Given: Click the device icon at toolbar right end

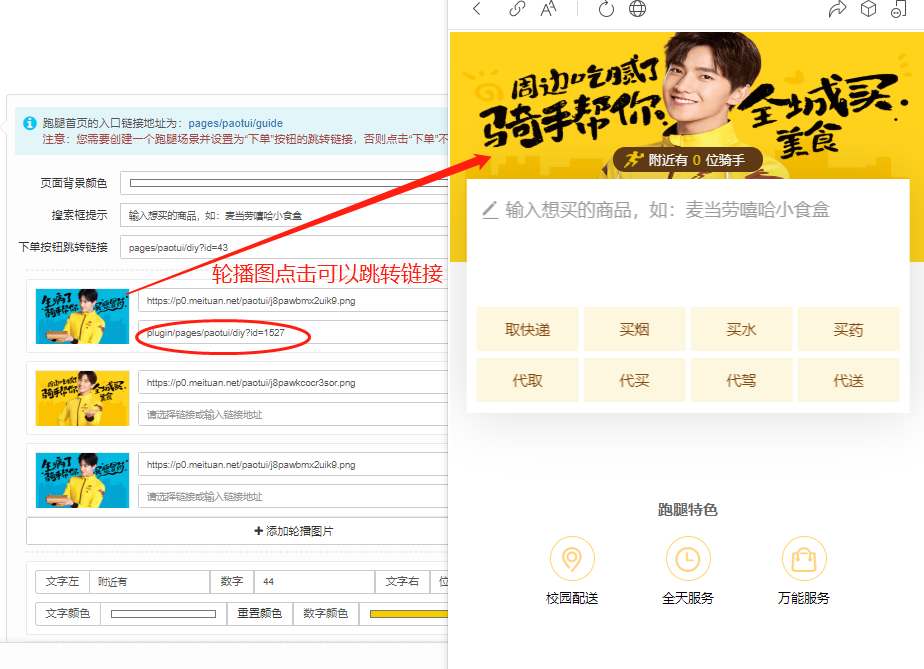Looking at the screenshot, I should pyautogui.click(x=898, y=9).
